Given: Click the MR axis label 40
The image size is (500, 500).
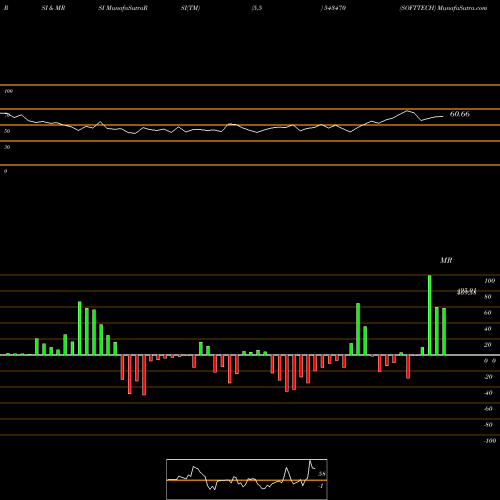Looking at the screenshot, I should 488,329.
